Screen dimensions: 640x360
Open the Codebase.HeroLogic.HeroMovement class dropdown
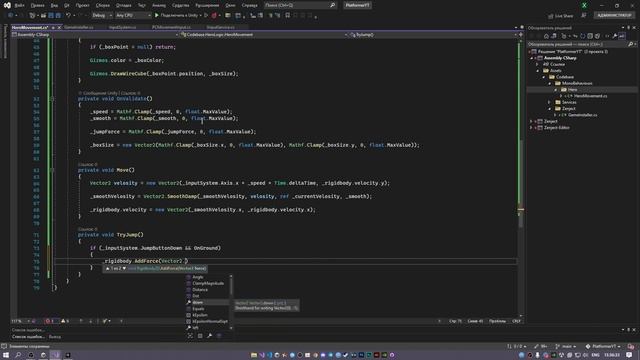(264, 35)
